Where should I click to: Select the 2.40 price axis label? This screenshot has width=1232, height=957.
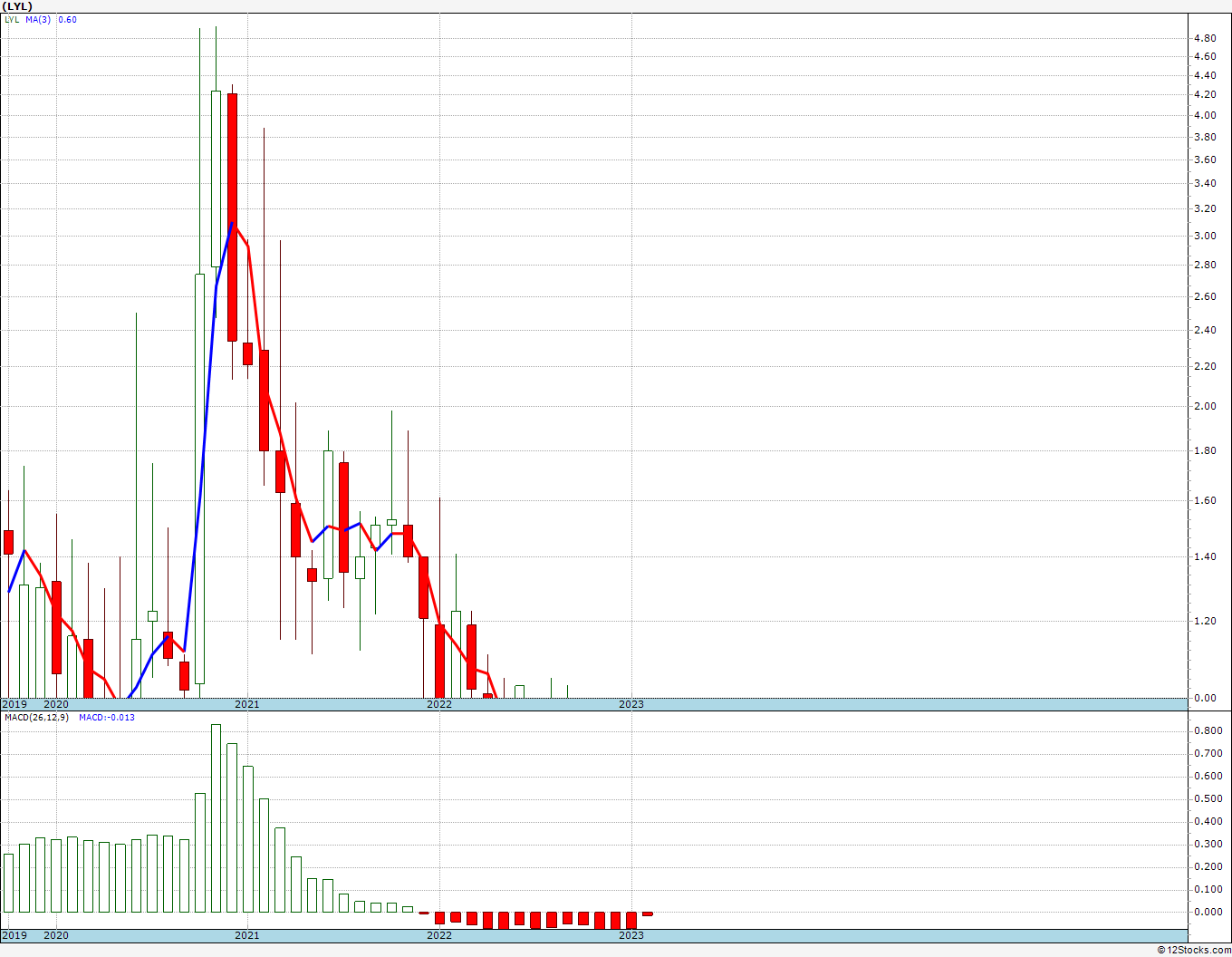[x=1205, y=330]
